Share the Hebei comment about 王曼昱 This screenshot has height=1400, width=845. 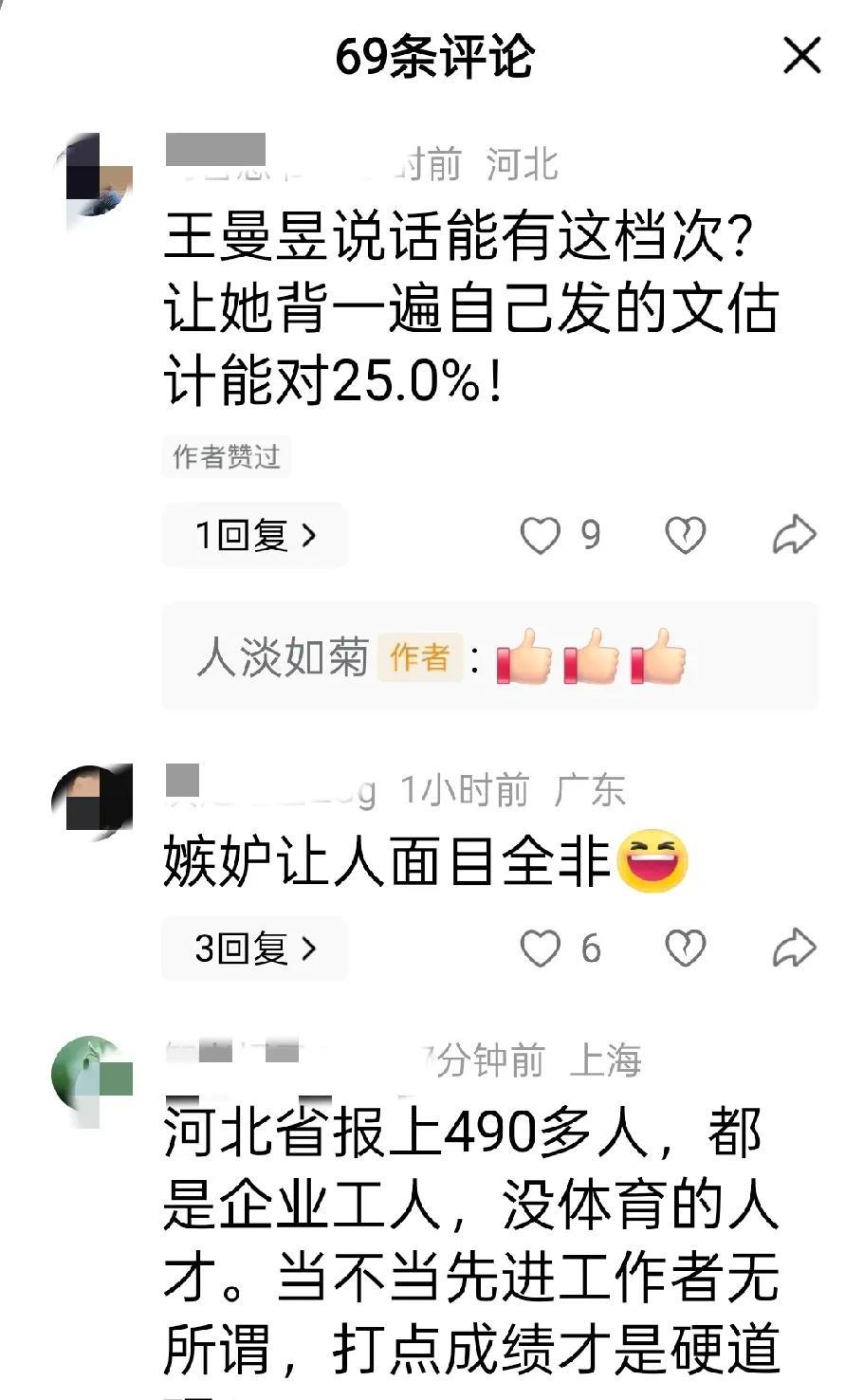click(x=794, y=536)
